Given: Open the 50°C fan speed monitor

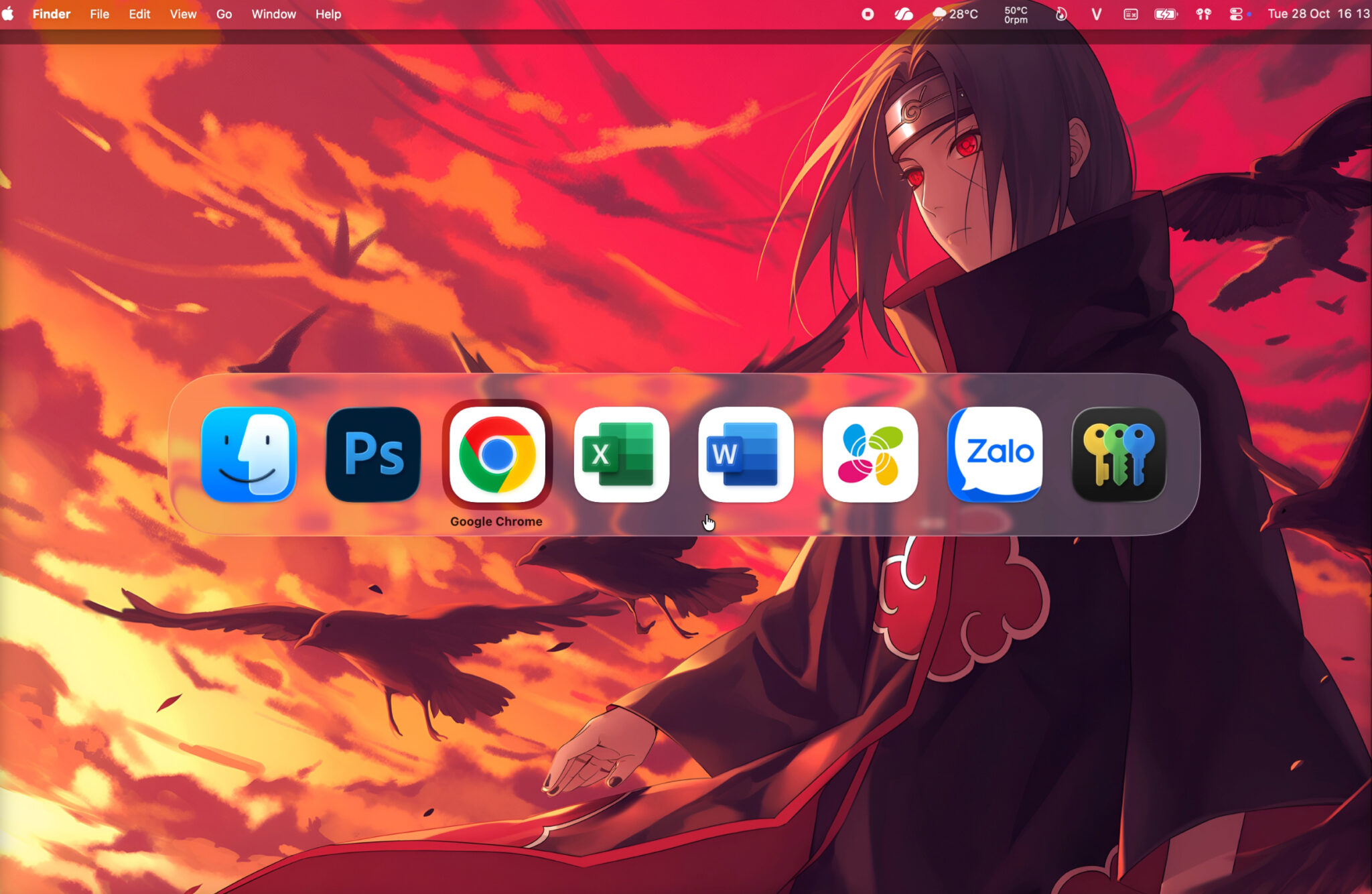Looking at the screenshot, I should pyautogui.click(x=1016, y=14).
